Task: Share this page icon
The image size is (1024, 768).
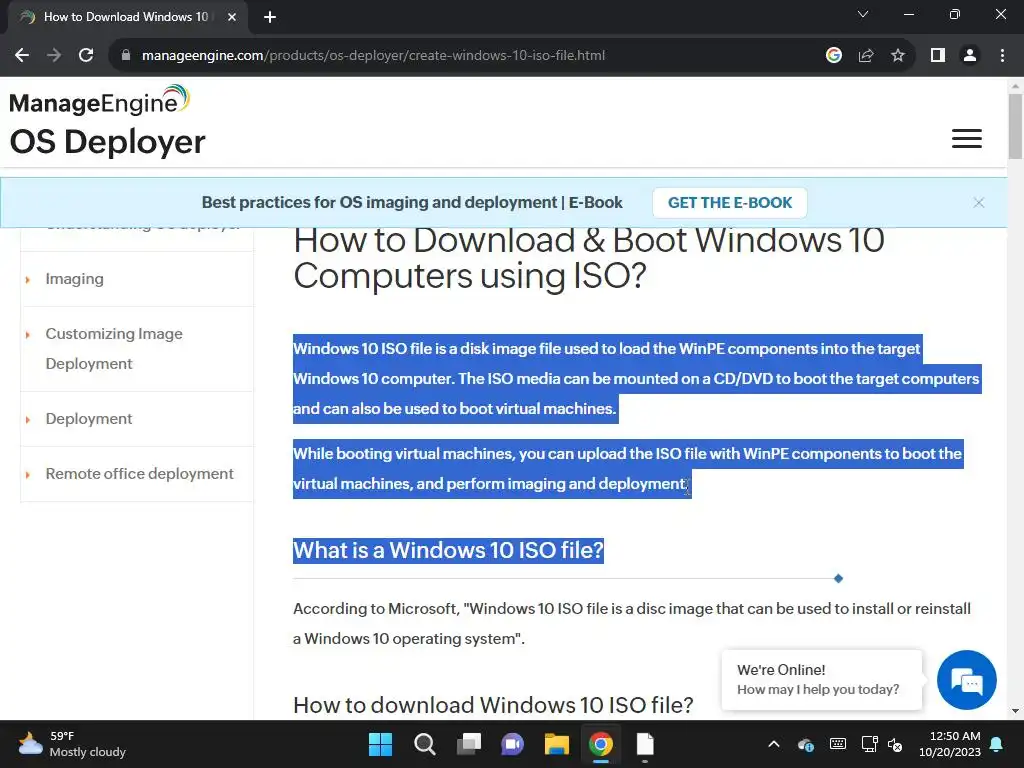Action: [866, 56]
